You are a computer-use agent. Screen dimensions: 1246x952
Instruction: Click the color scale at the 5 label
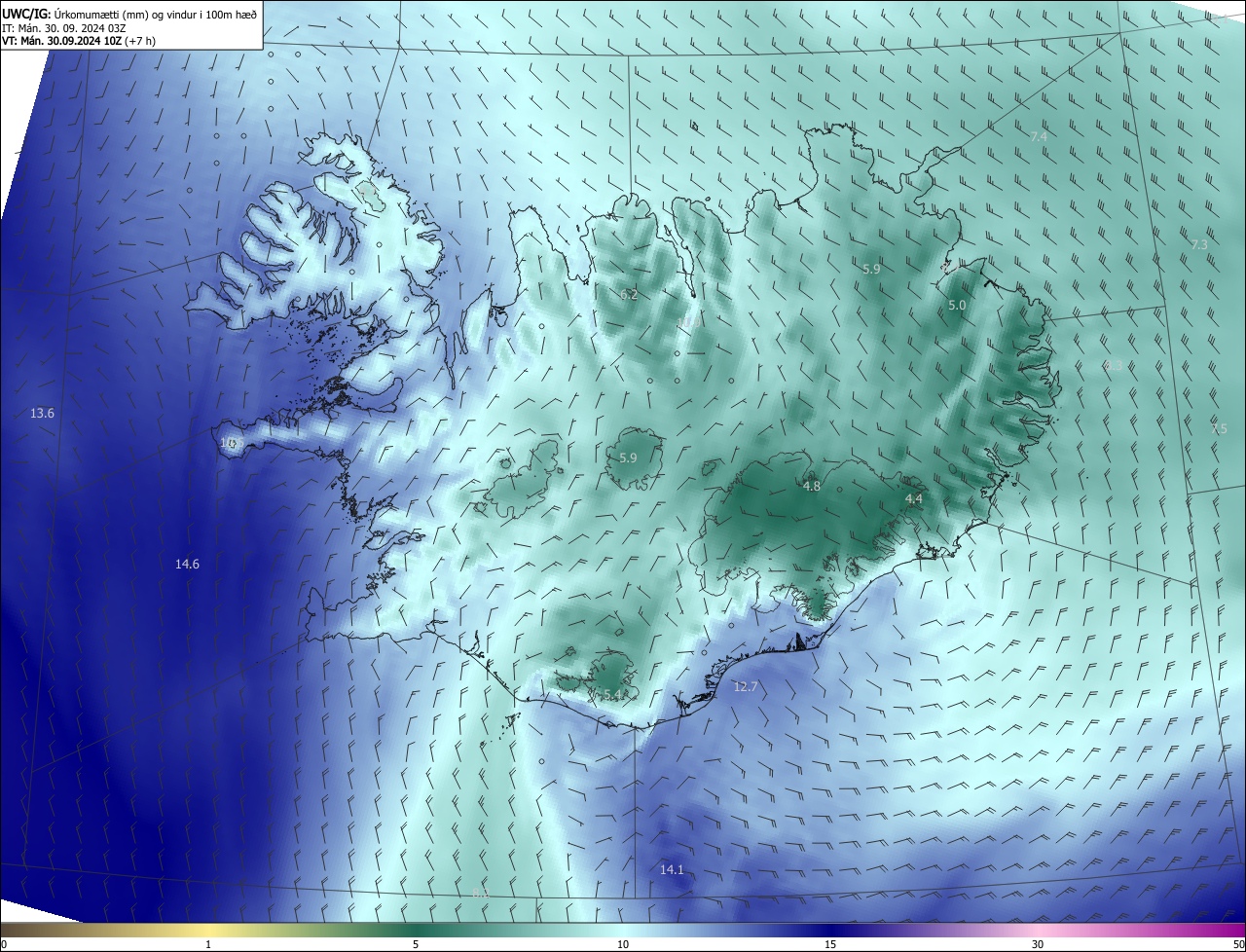[416, 944]
